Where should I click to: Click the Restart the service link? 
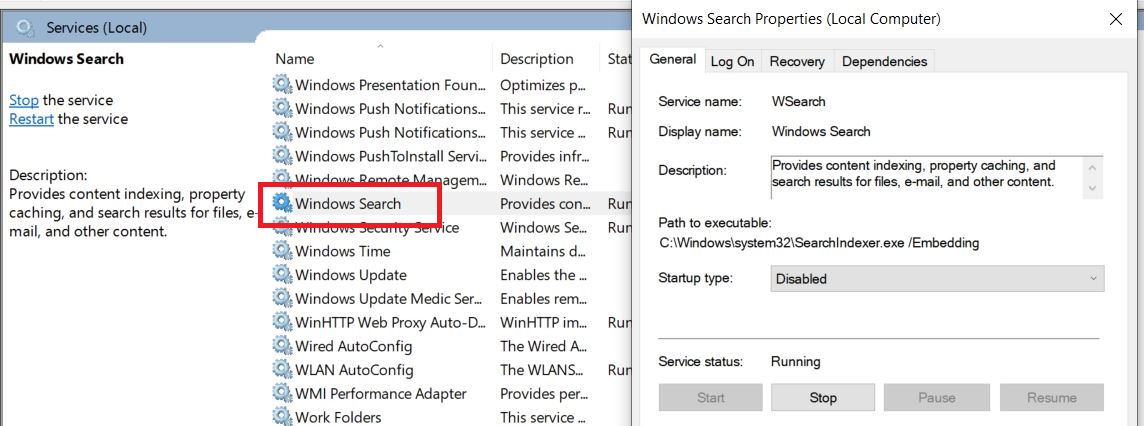tap(31, 119)
